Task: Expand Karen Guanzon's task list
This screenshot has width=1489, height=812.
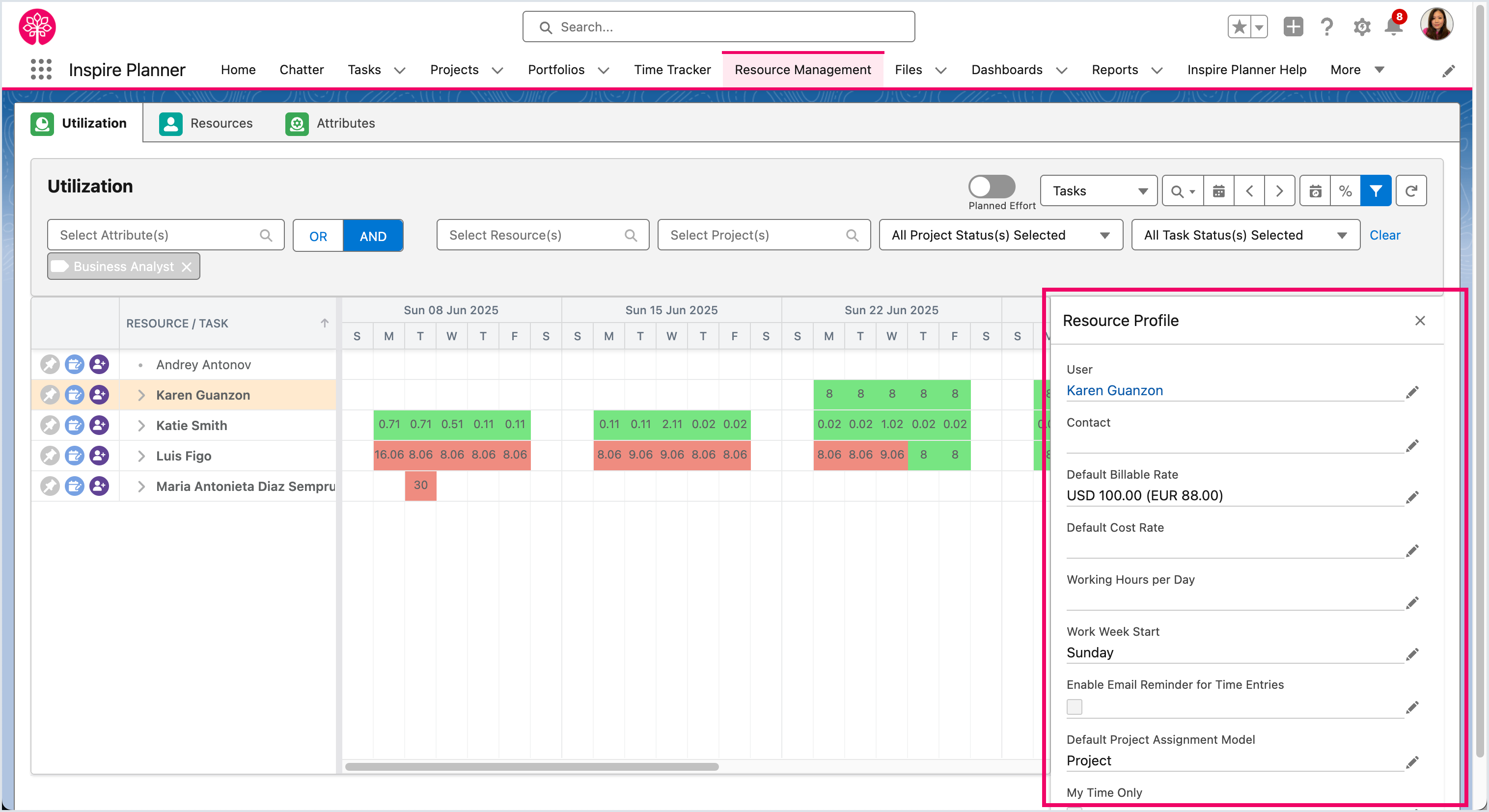Action: tap(141, 395)
